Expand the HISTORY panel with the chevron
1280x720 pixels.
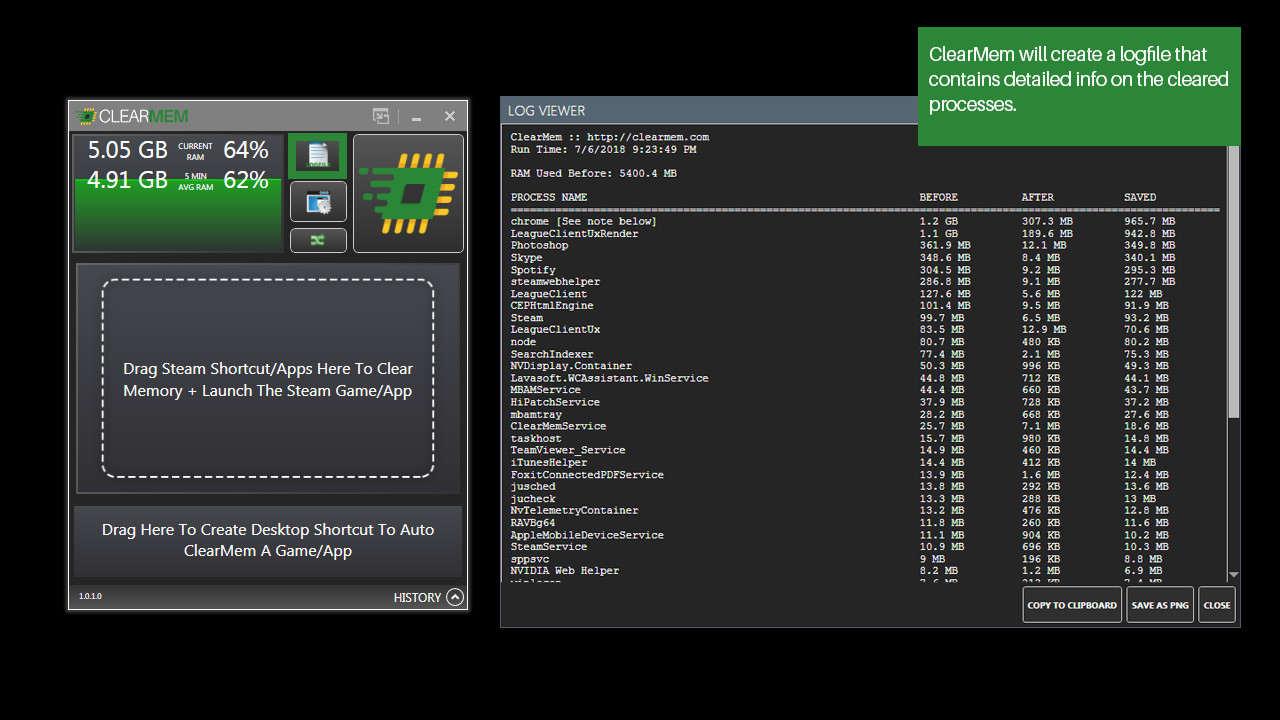tap(455, 597)
